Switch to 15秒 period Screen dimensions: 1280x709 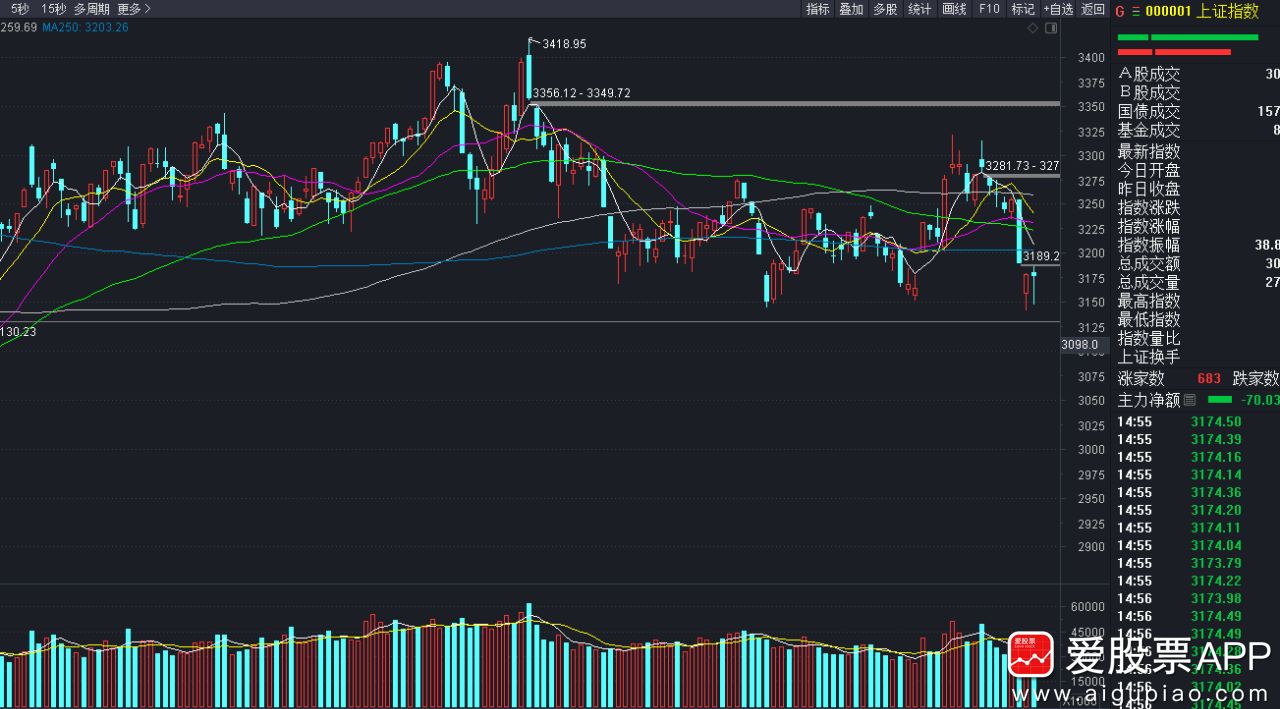coord(54,9)
